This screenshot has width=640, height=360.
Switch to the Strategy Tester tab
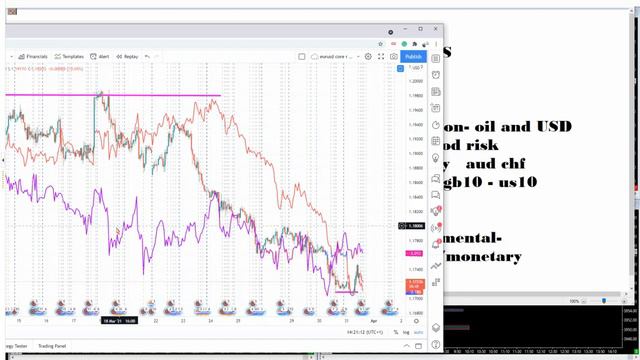(16, 346)
